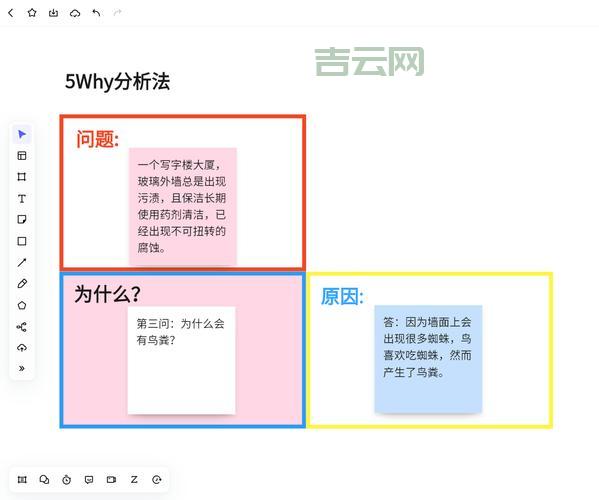Select the pointer selection tool
The image size is (599, 500).
(22, 134)
